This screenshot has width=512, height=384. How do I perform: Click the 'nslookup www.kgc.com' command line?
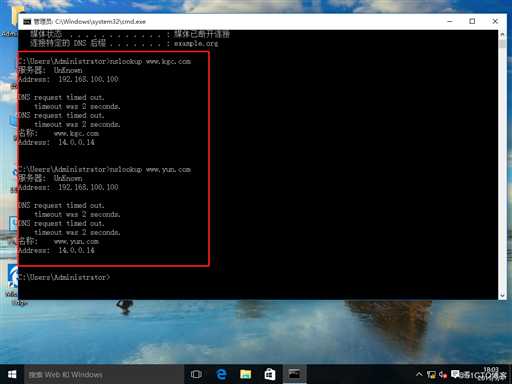click(104, 61)
